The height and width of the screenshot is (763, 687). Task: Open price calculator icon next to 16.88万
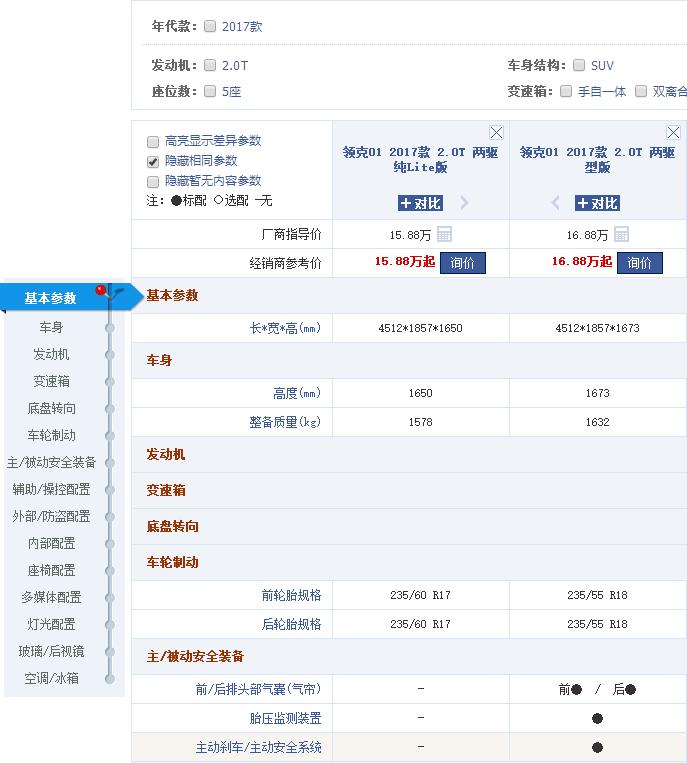pos(621,234)
